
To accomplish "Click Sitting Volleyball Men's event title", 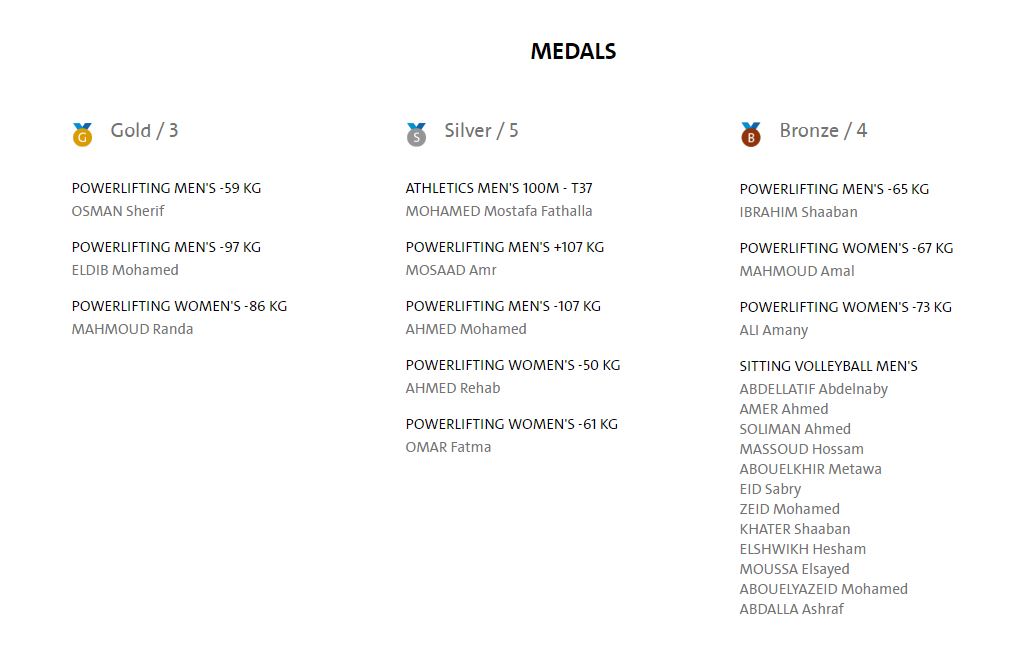I will [x=828, y=366].
